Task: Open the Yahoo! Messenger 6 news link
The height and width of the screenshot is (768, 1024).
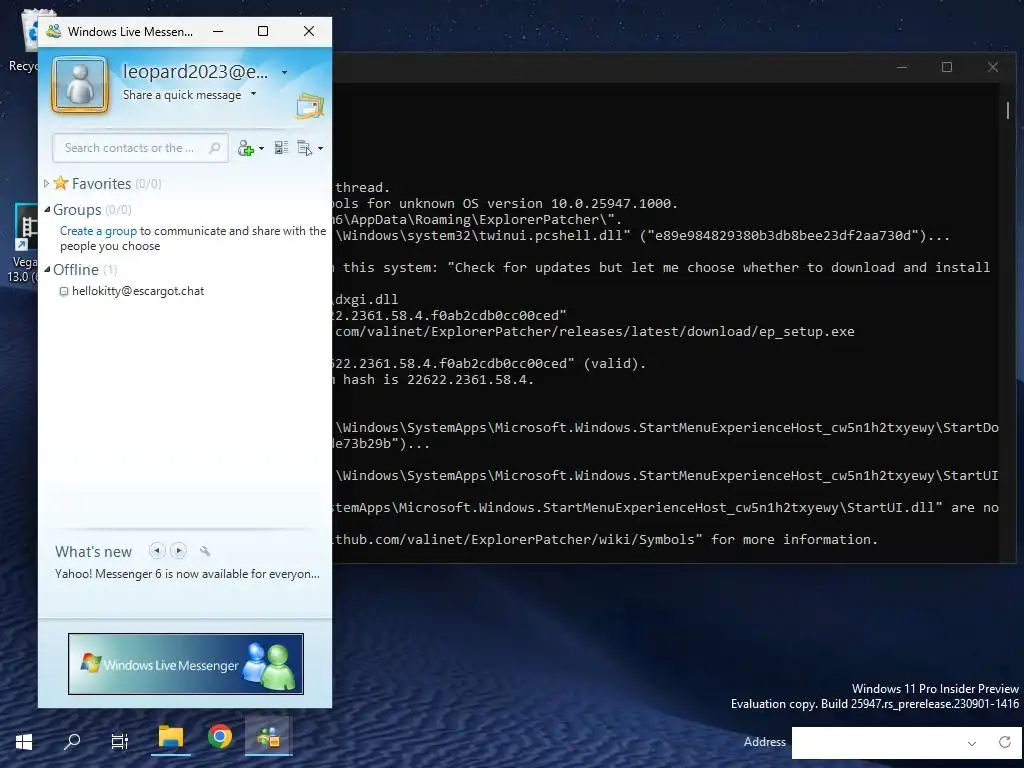Action: (x=187, y=574)
